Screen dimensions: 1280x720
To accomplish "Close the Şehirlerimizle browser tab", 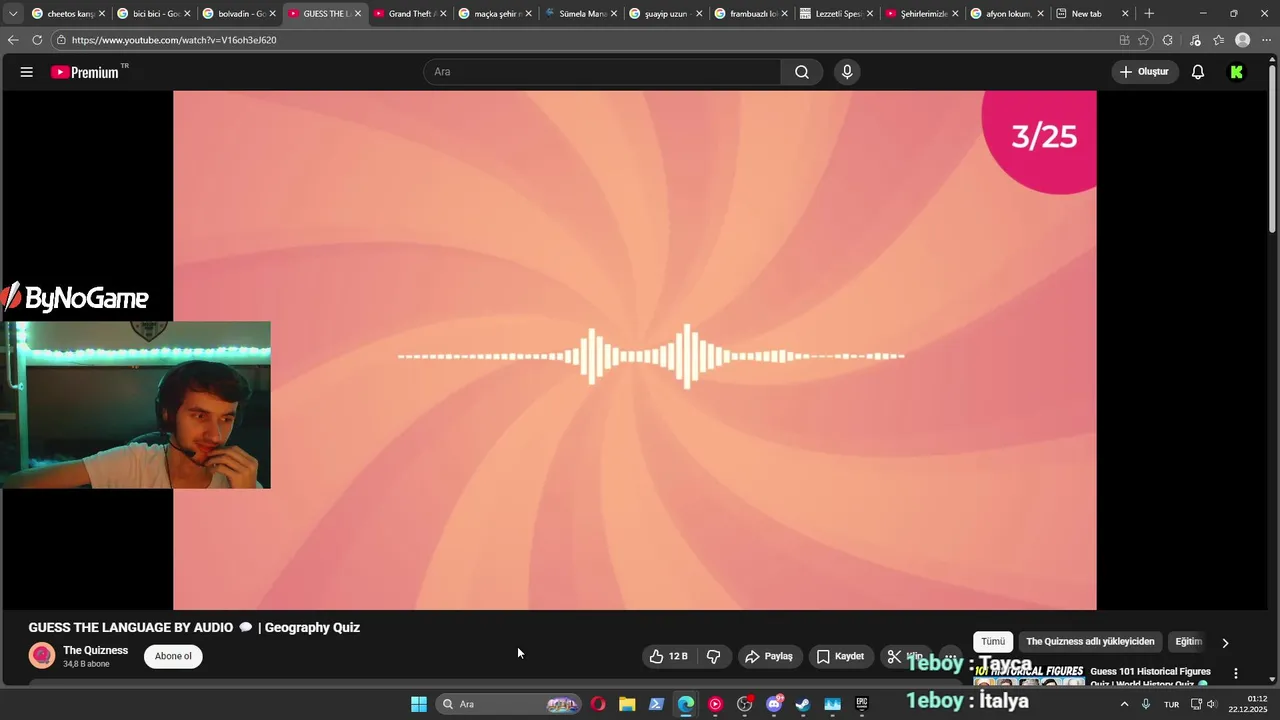I will point(956,14).
